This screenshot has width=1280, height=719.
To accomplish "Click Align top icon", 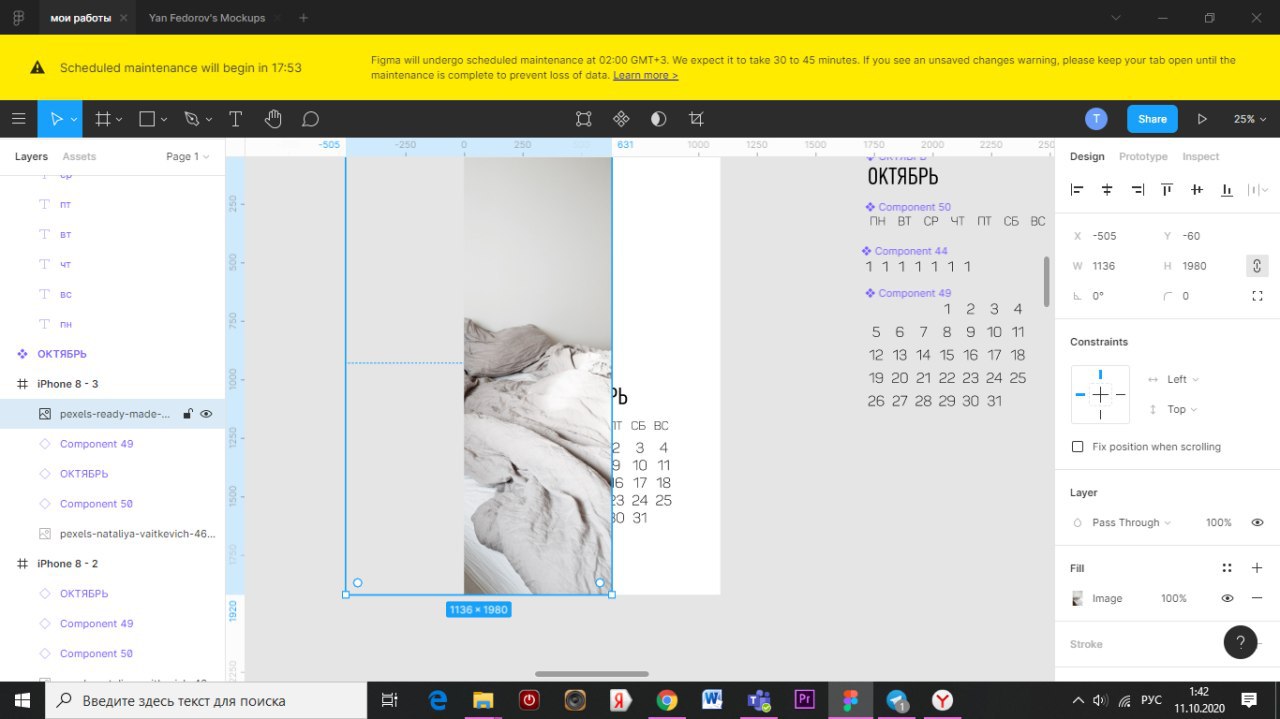I will (x=1167, y=190).
